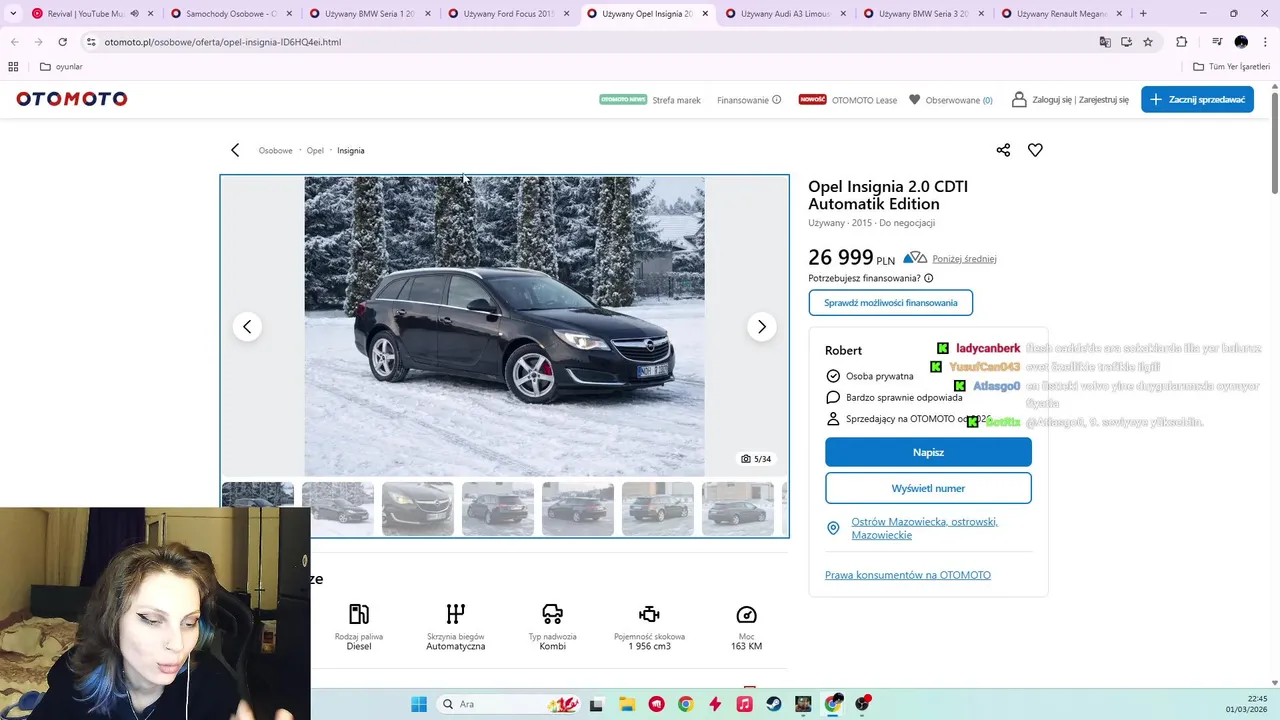The height and width of the screenshot is (720, 1280).
Task: Open Chrome extensions puzzle icon
Action: [1182, 42]
